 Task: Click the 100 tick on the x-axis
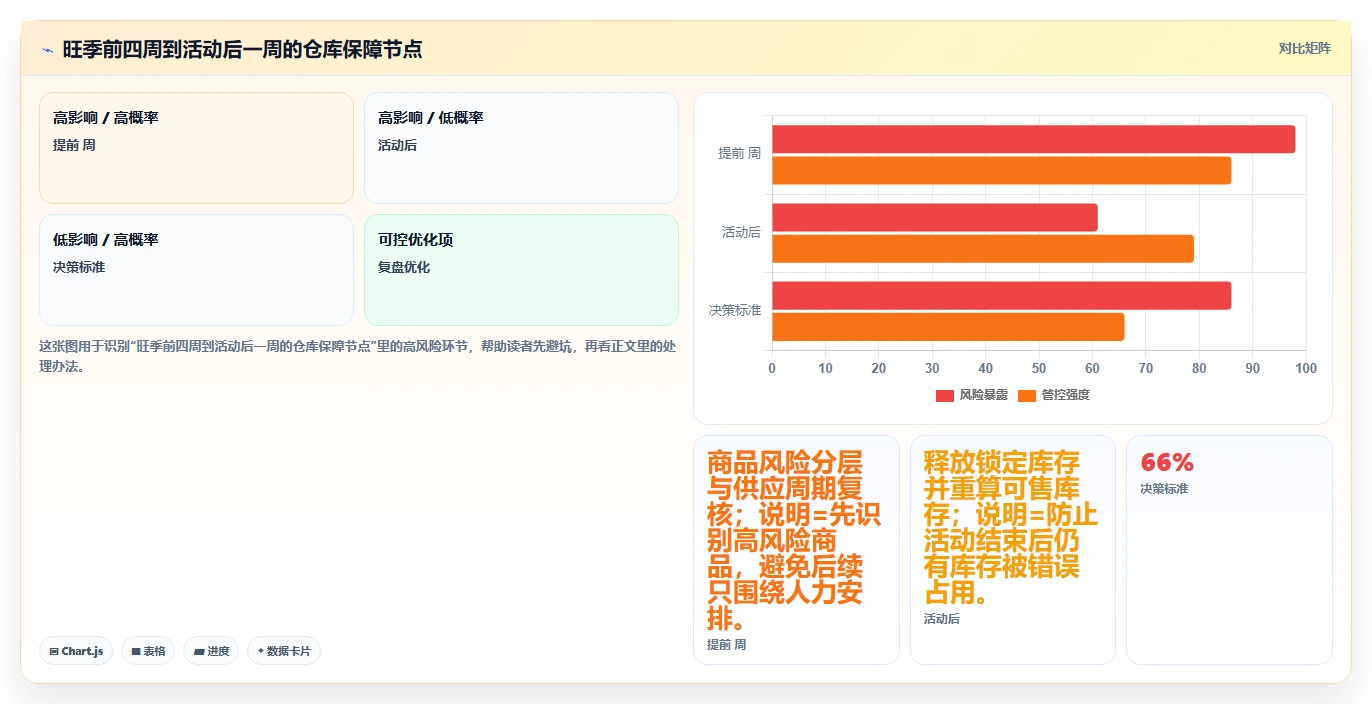coord(1306,368)
